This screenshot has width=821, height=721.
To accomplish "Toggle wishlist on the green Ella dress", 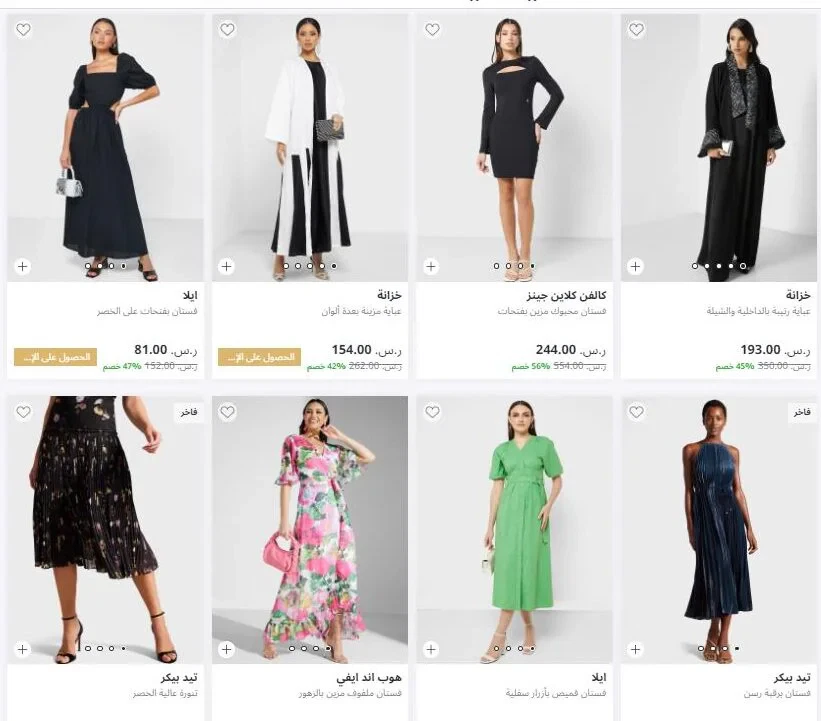I will click(432, 411).
